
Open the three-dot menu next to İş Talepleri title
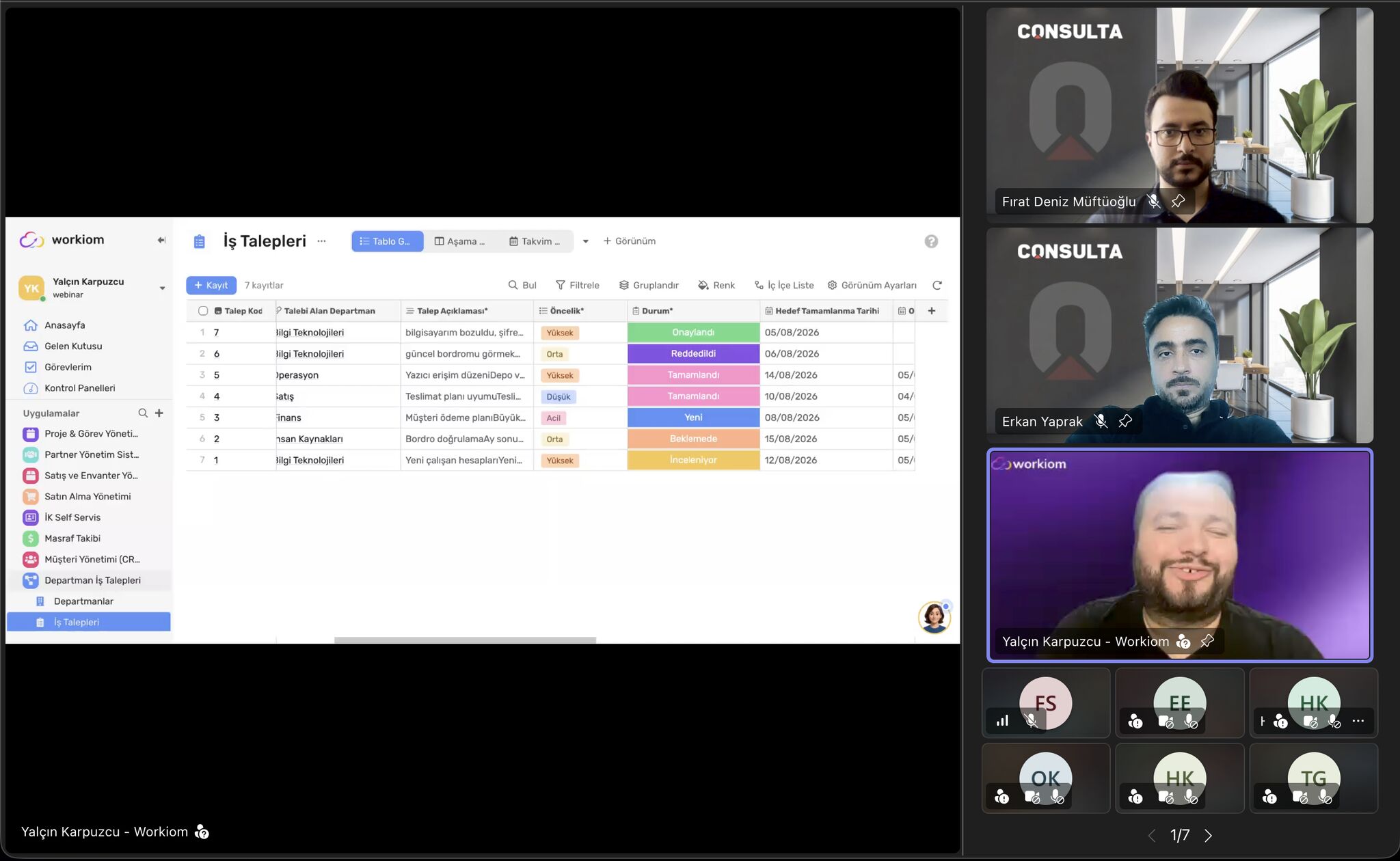[x=321, y=241]
